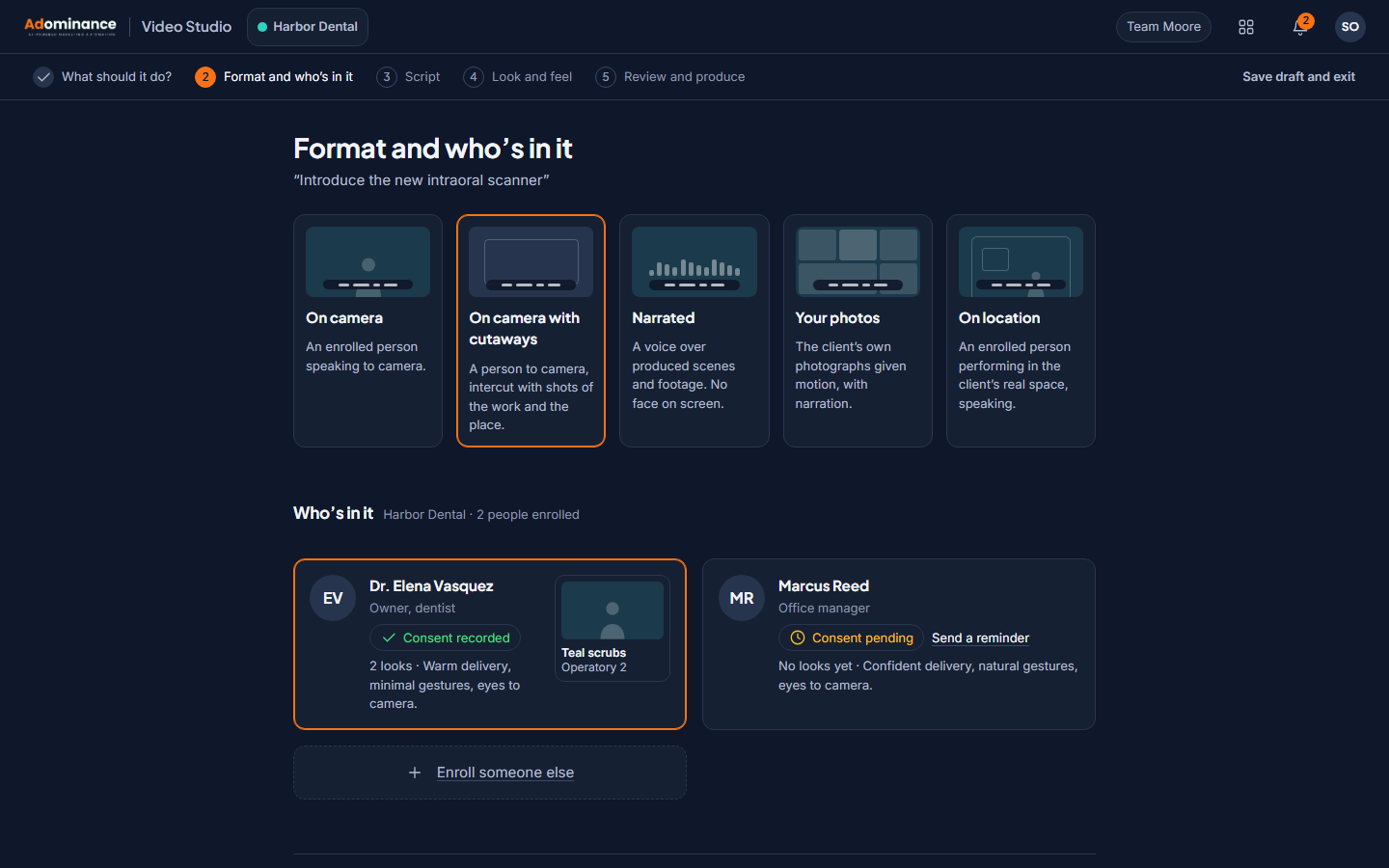
Task: Click the Adominance logo
Action: pyautogui.click(x=69, y=26)
